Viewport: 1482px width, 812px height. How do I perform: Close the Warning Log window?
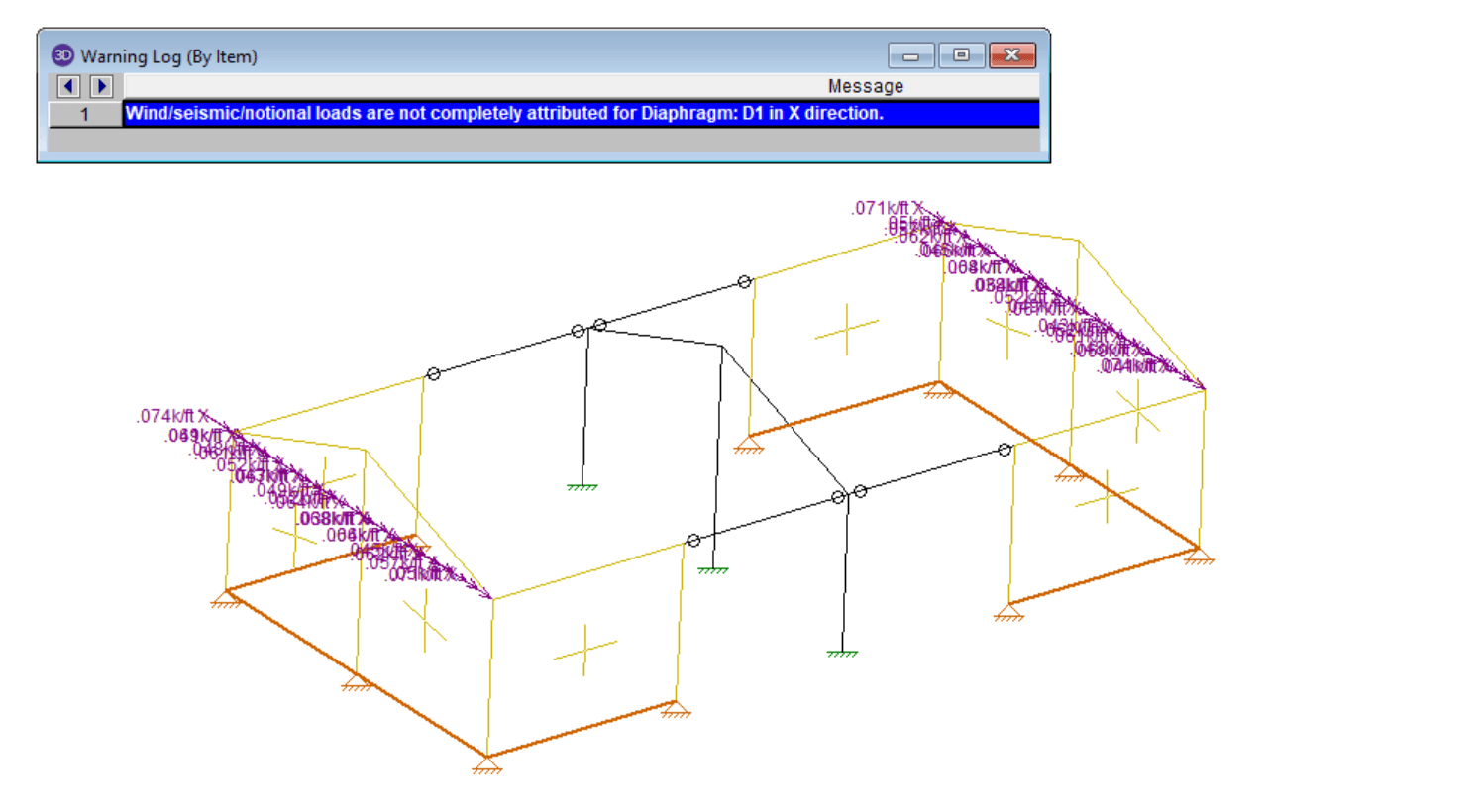(x=1011, y=55)
